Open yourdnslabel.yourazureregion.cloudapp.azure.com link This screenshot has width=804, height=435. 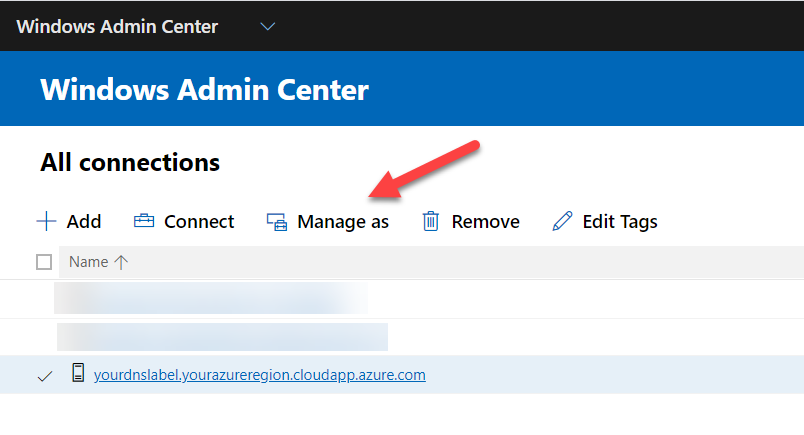259,375
